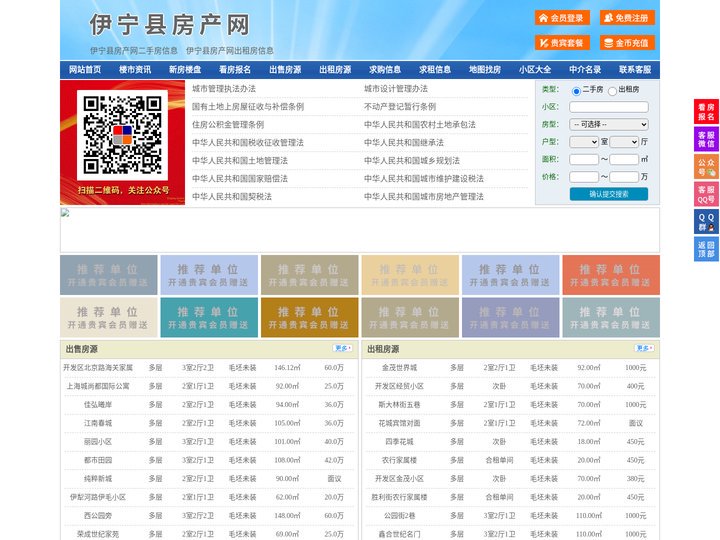The width and height of the screenshot is (720, 540).
Task: Open the QQ群 side floating icon
Action: [x=706, y=222]
